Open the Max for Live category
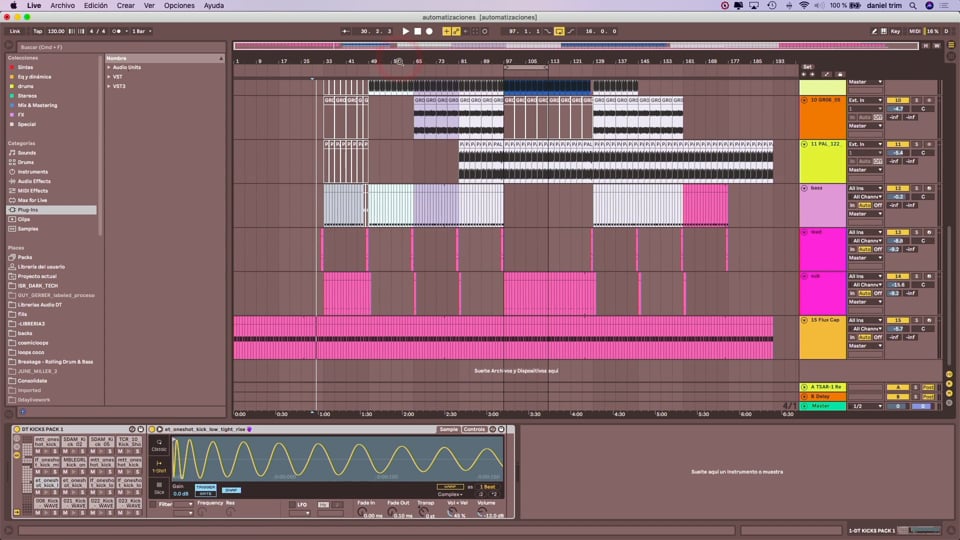Viewport: 960px width, 540px height. click(x=32, y=200)
